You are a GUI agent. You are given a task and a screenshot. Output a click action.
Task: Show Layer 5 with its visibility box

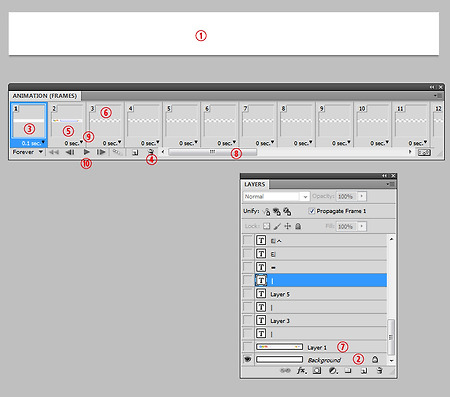(248, 294)
